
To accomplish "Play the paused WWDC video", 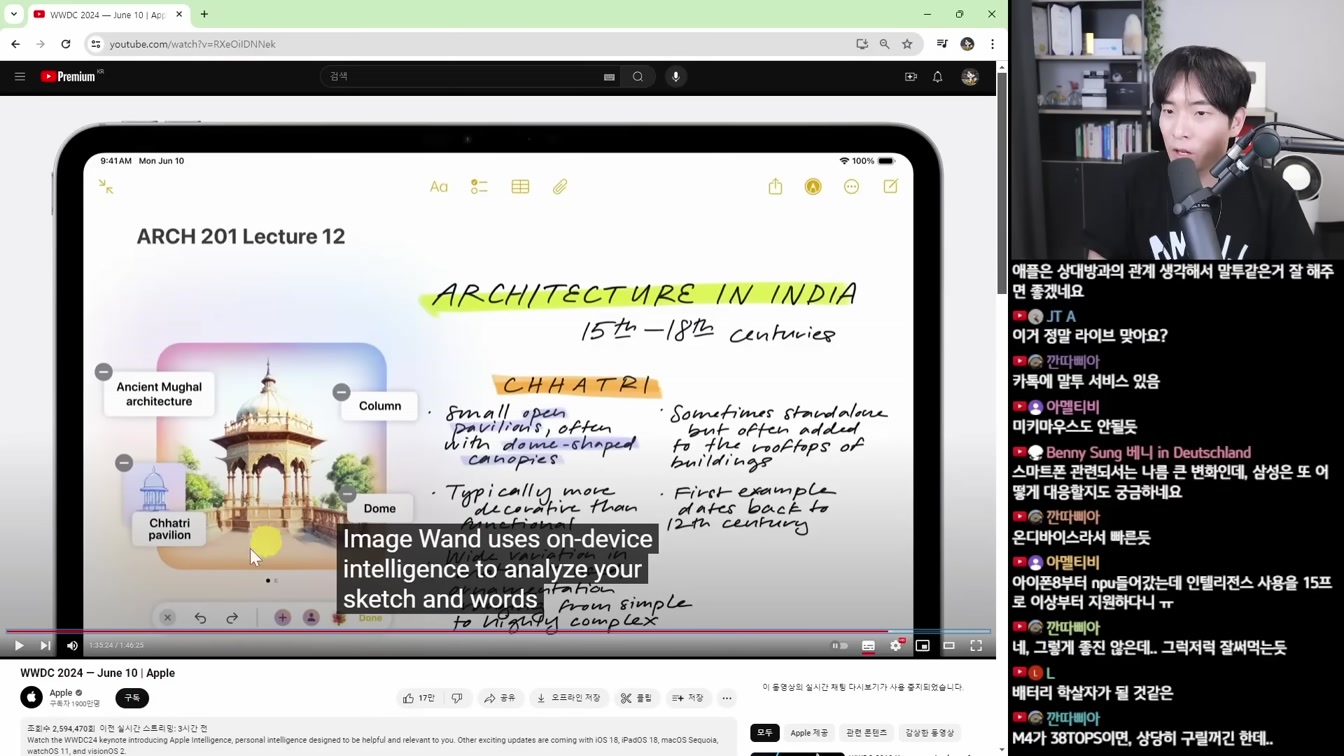I will (x=19, y=646).
